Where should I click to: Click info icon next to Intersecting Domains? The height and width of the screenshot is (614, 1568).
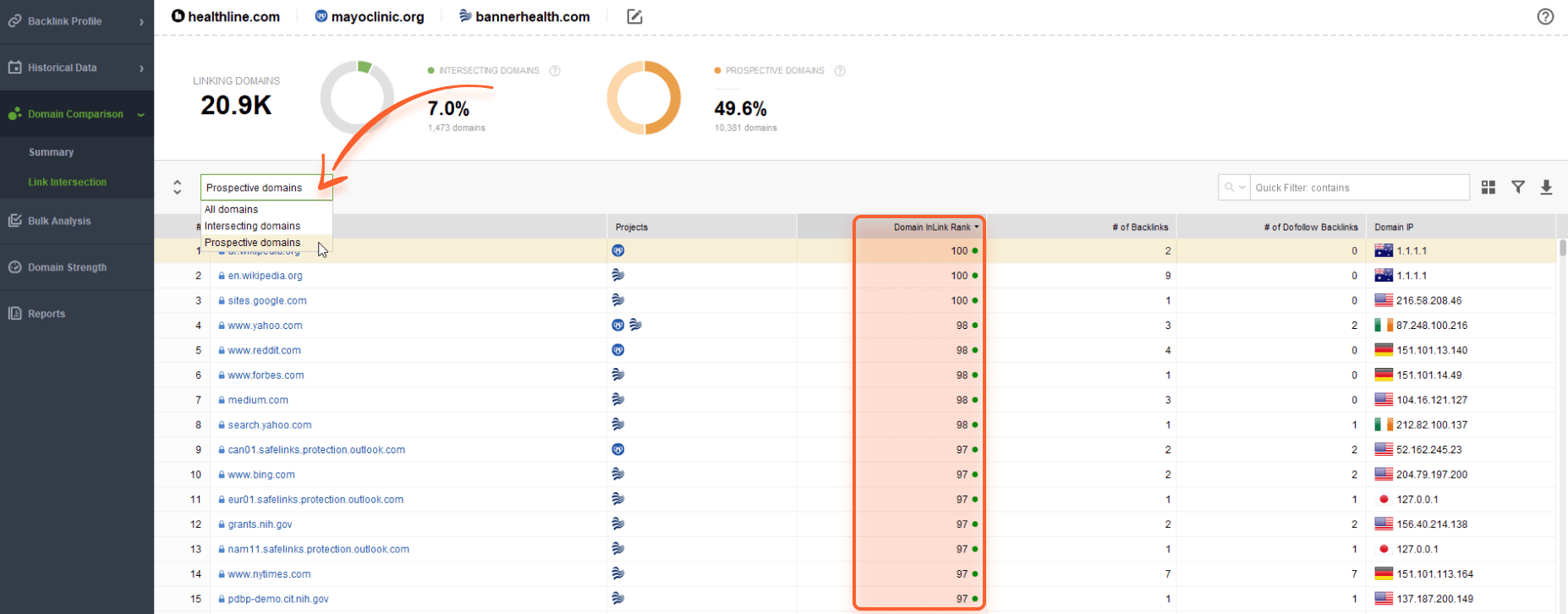pyautogui.click(x=555, y=71)
